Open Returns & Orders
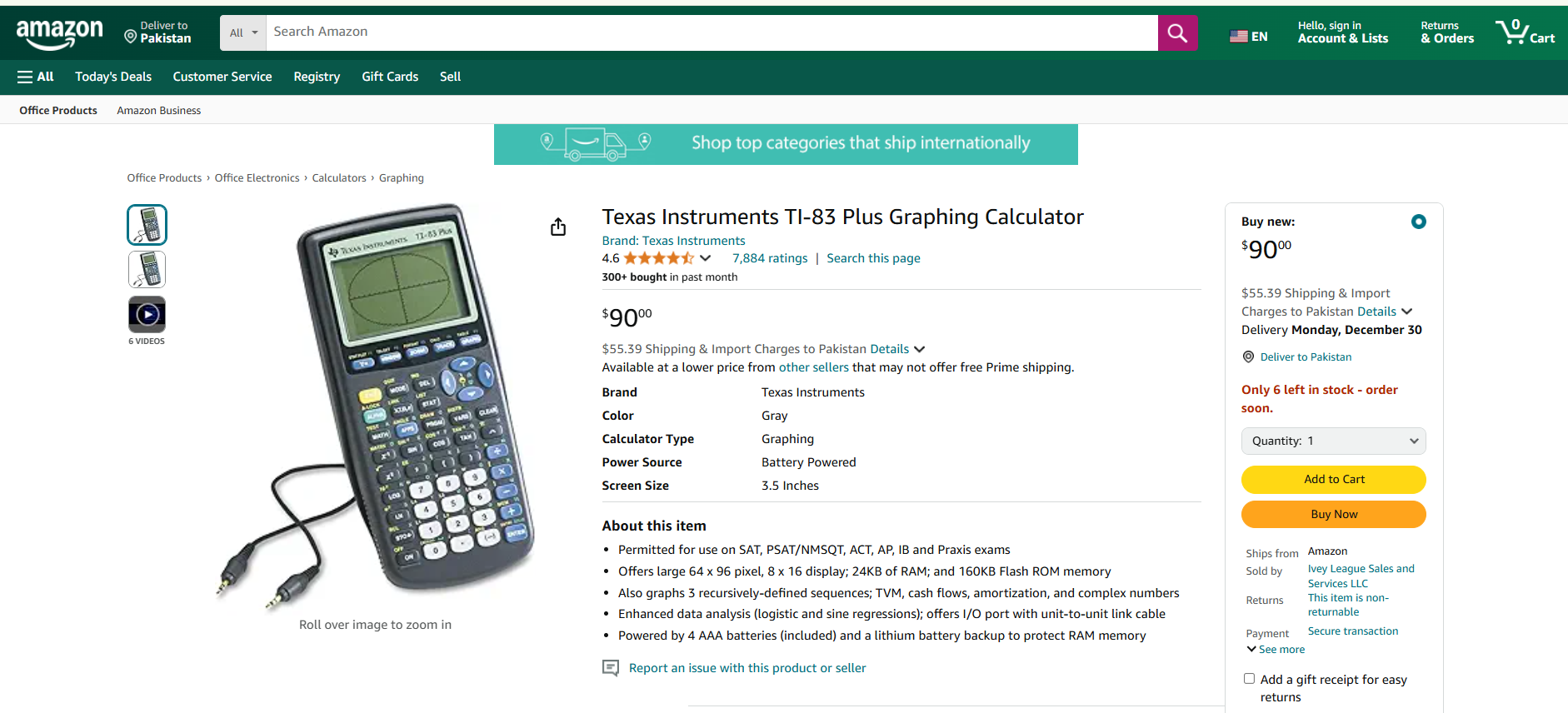Image resolution: width=1568 pixels, height=713 pixels. (1447, 32)
